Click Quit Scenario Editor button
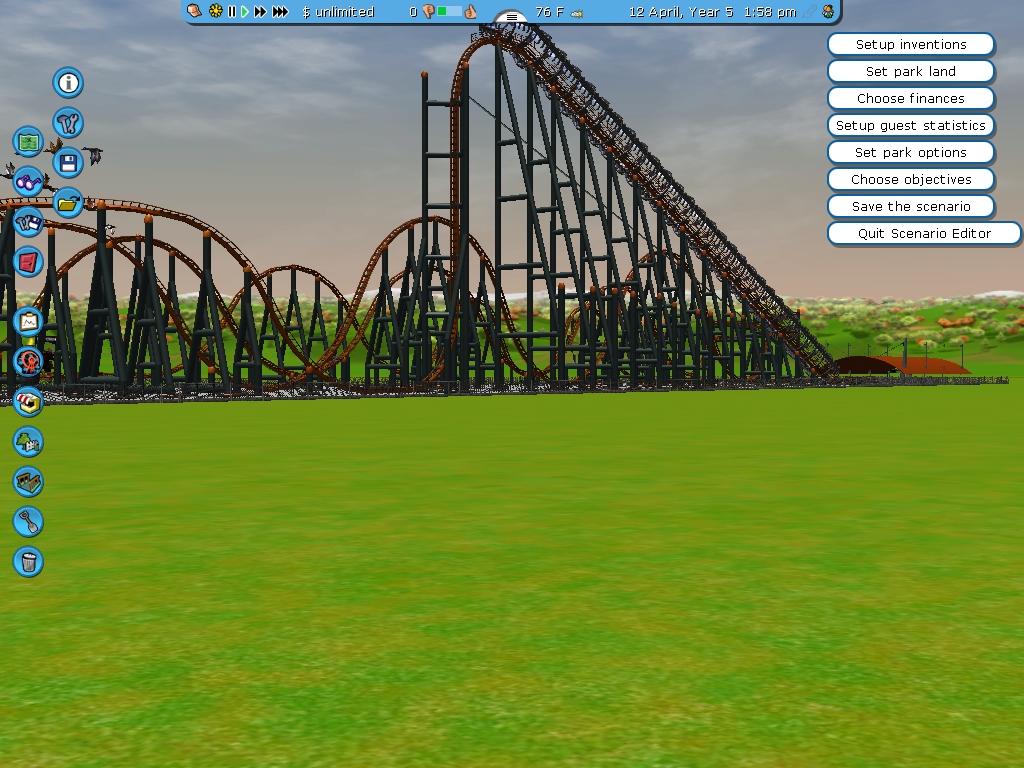Viewport: 1024px width, 768px height. coord(923,234)
